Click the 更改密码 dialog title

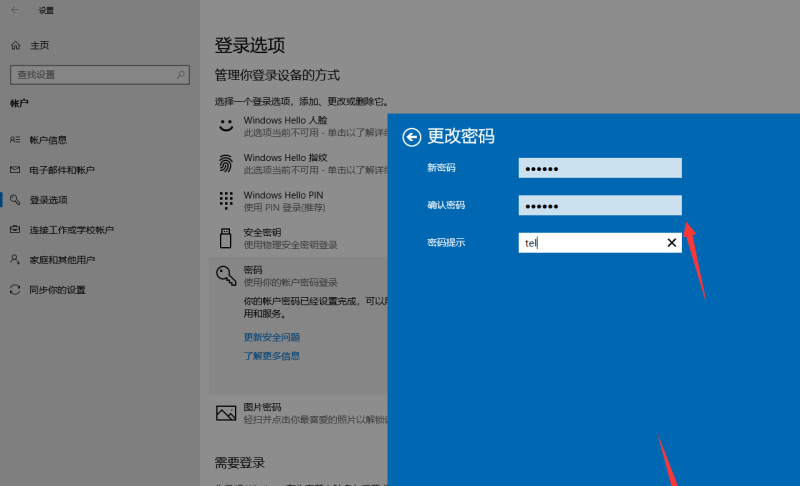(x=461, y=136)
